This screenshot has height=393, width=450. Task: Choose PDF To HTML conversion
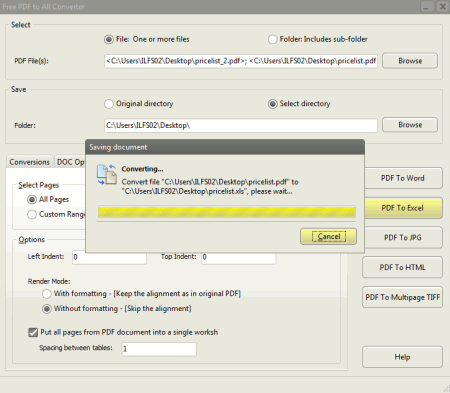point(402,267)
